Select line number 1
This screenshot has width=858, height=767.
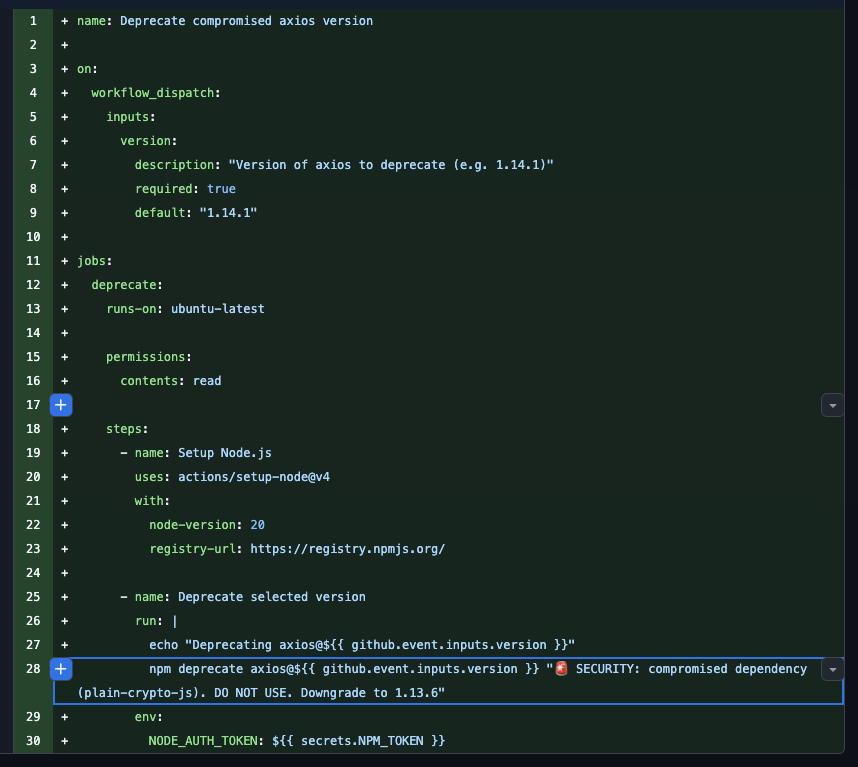tap(33, 21)
